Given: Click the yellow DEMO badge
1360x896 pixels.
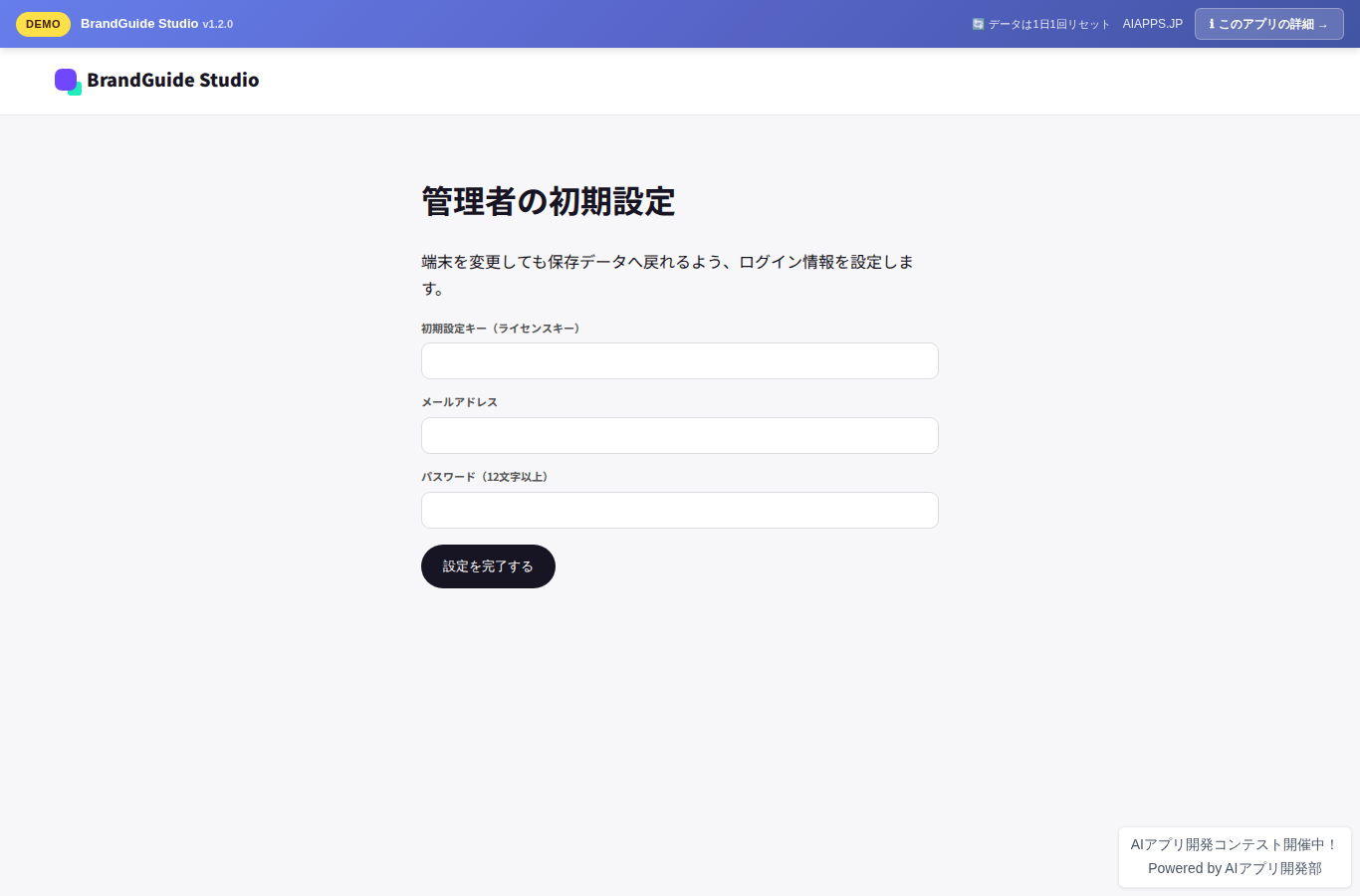Looking at the screenshot, I should click(x=43, y=24).
